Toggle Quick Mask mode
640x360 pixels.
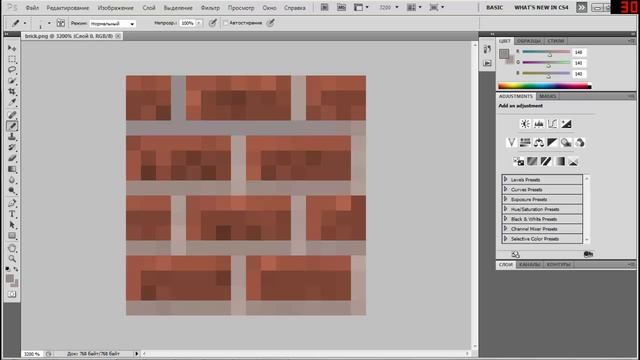coord(12,294)
